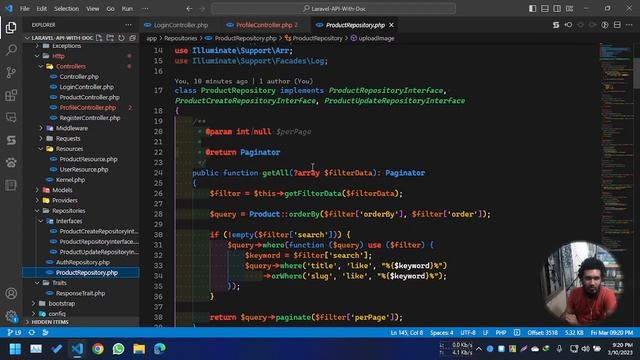Viewport: 640px width, 360px height.
Task: Change end of line via LF
Action: (485, 333)
